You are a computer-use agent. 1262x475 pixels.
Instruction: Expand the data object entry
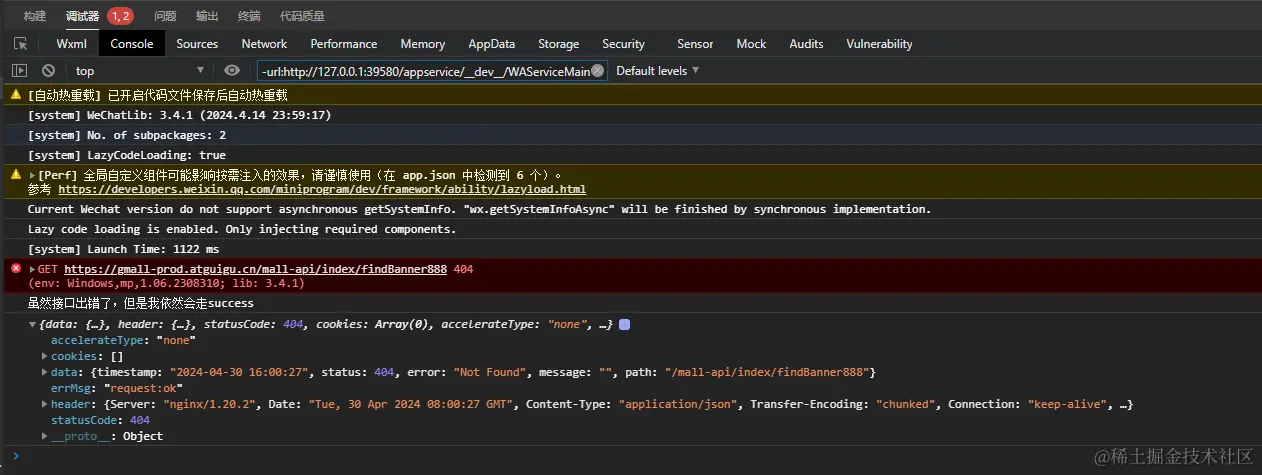[45, 372]
